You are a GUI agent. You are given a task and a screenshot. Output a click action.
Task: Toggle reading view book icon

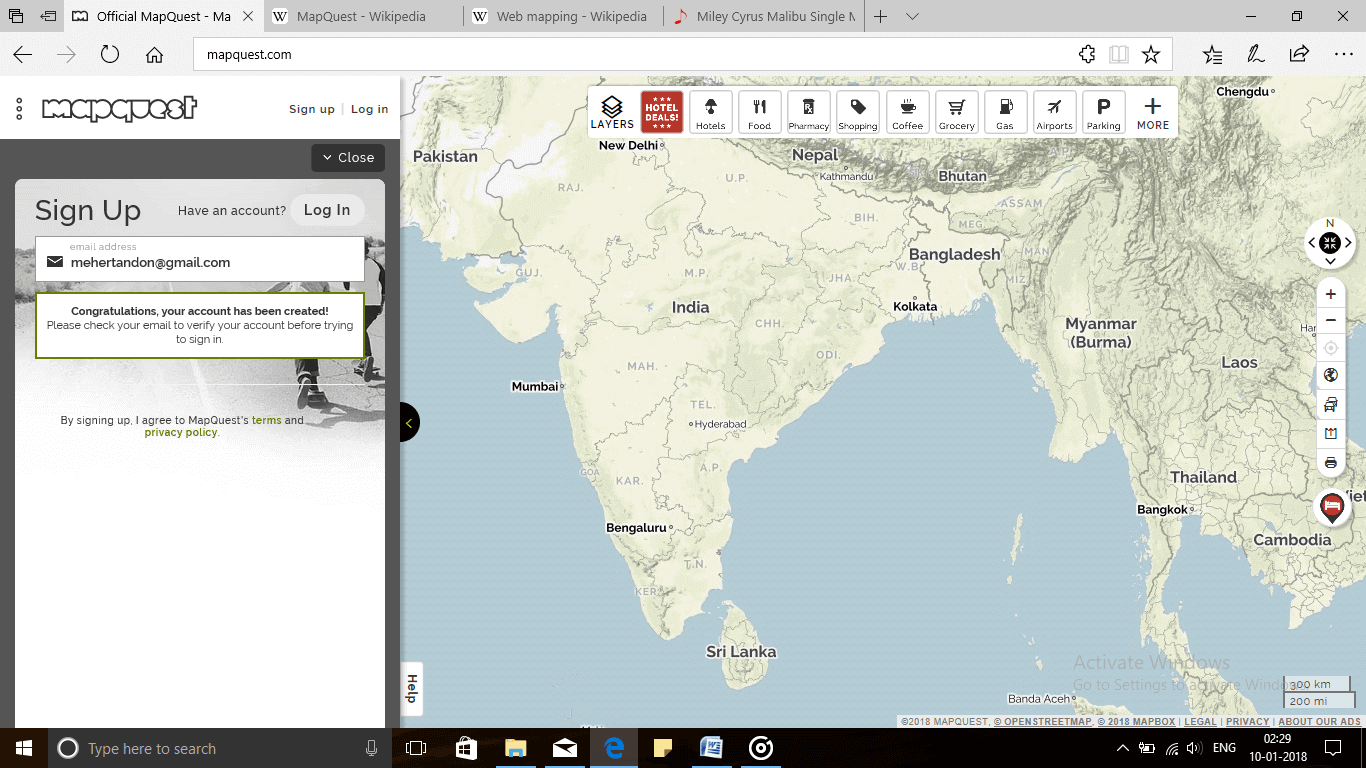(1119, 55)
